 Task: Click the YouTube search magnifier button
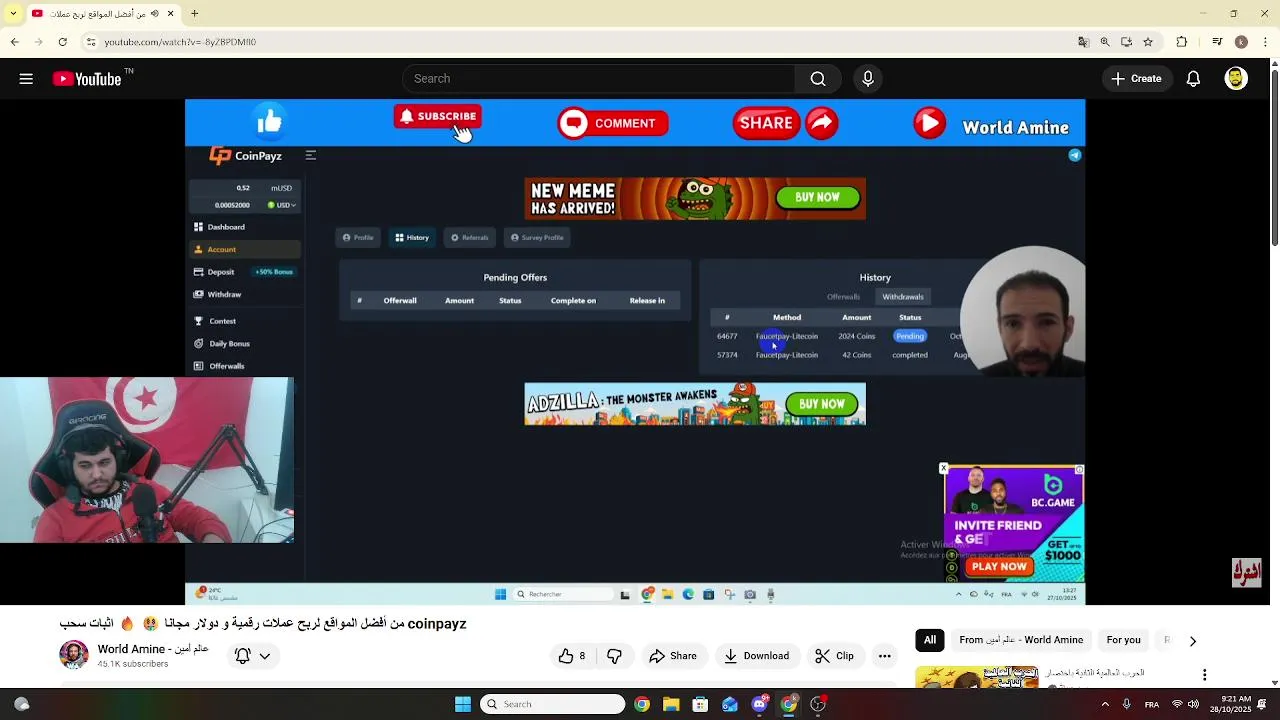point(818,79)
